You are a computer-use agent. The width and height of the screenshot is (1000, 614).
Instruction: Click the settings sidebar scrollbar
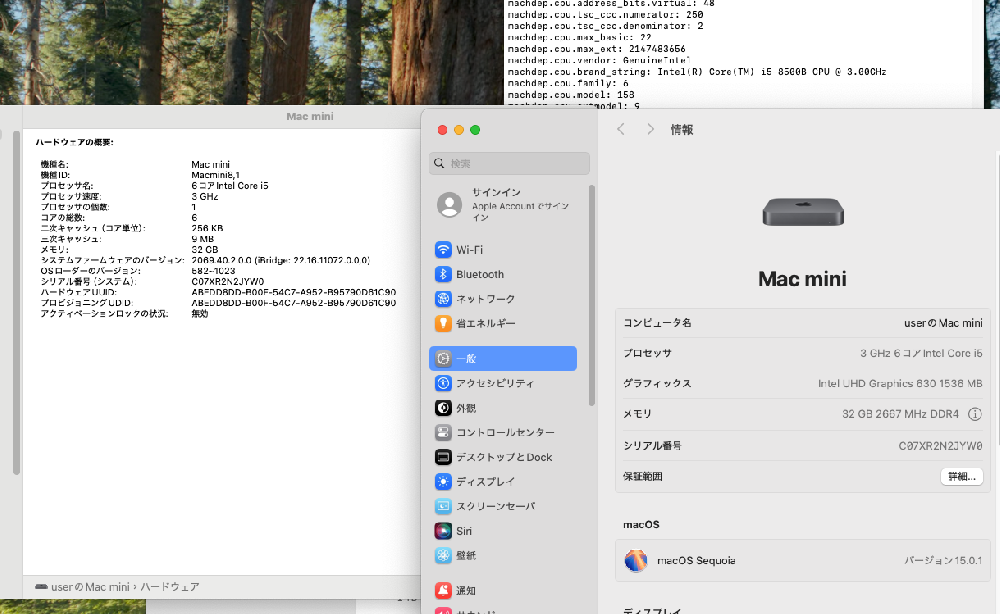click(x=592, y=295)
